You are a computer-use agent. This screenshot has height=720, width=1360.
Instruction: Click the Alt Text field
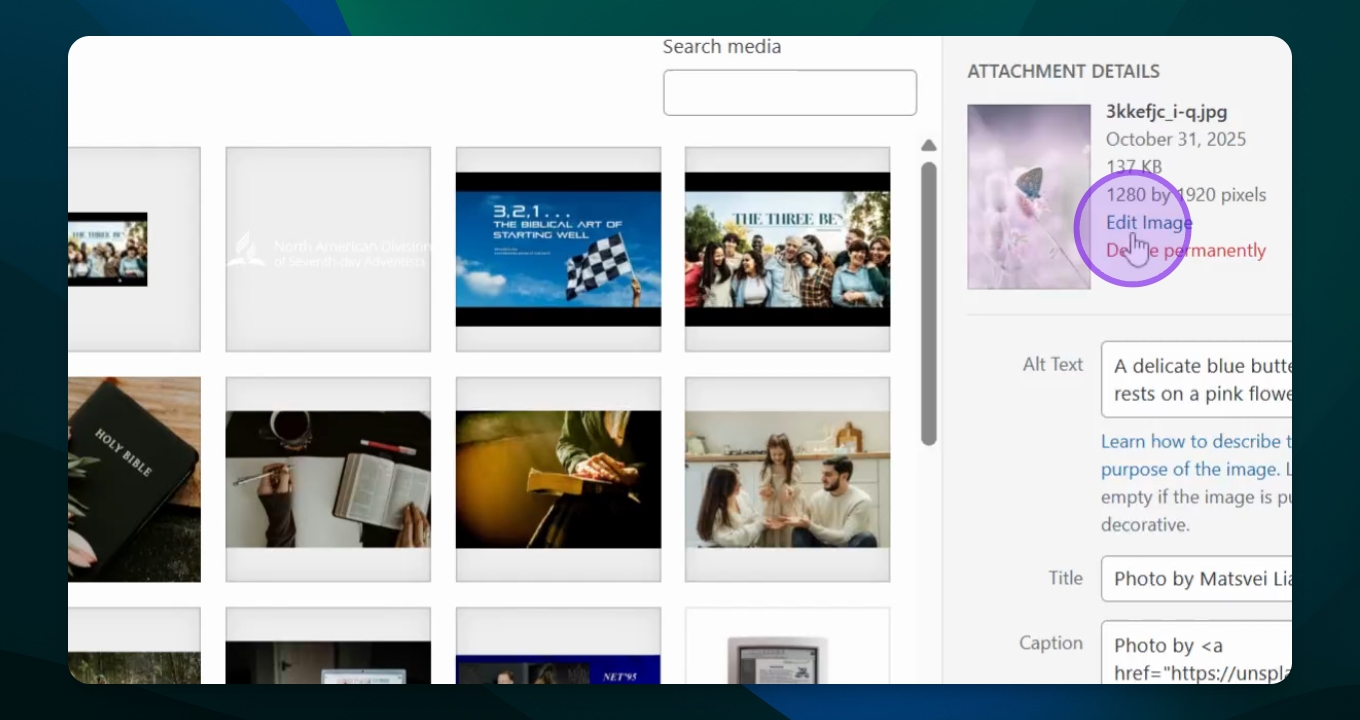pos(1196,379)
